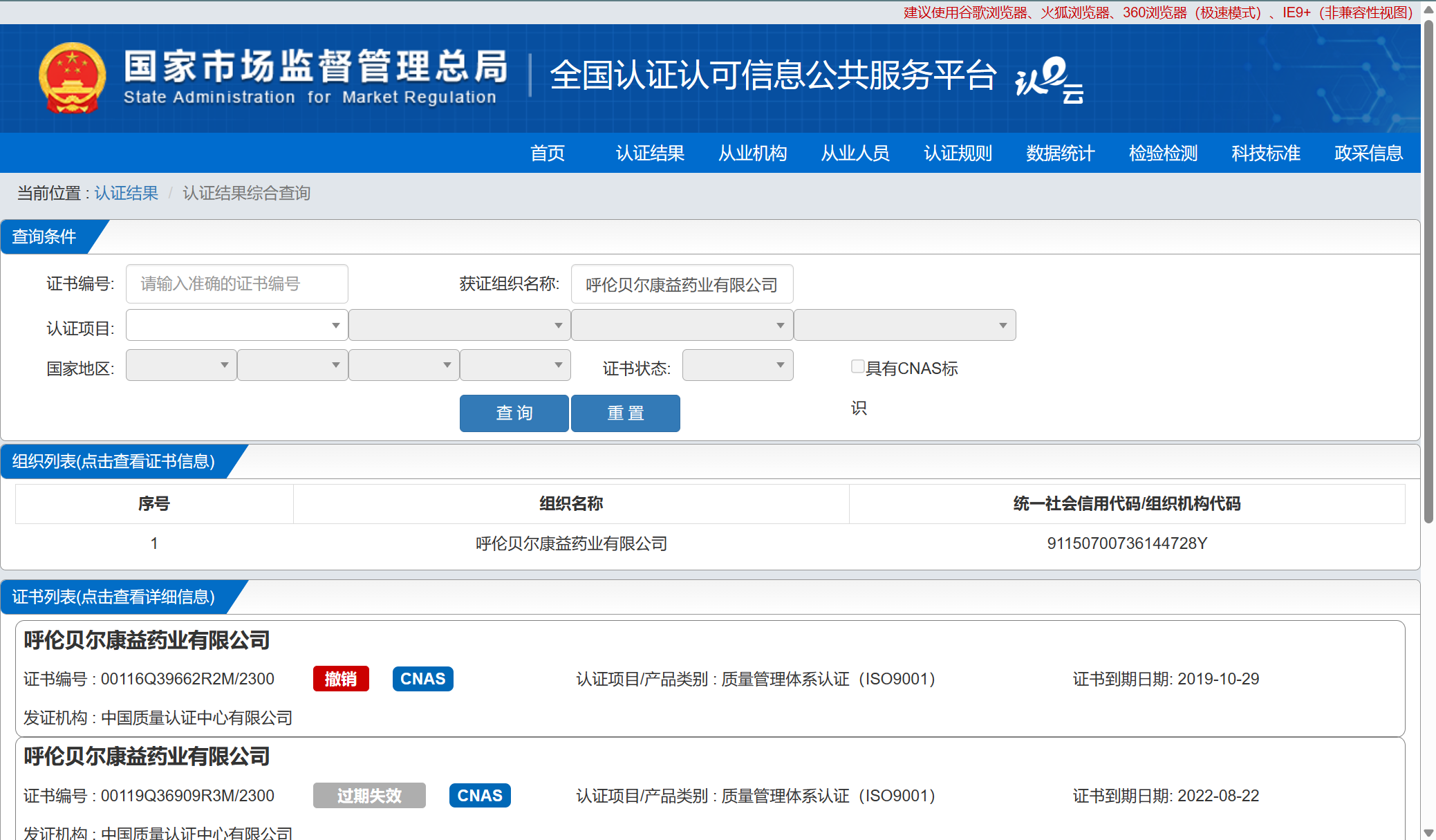Click credit code 91150700736144728Y

pyautogui.click(x=1127, y=543)
